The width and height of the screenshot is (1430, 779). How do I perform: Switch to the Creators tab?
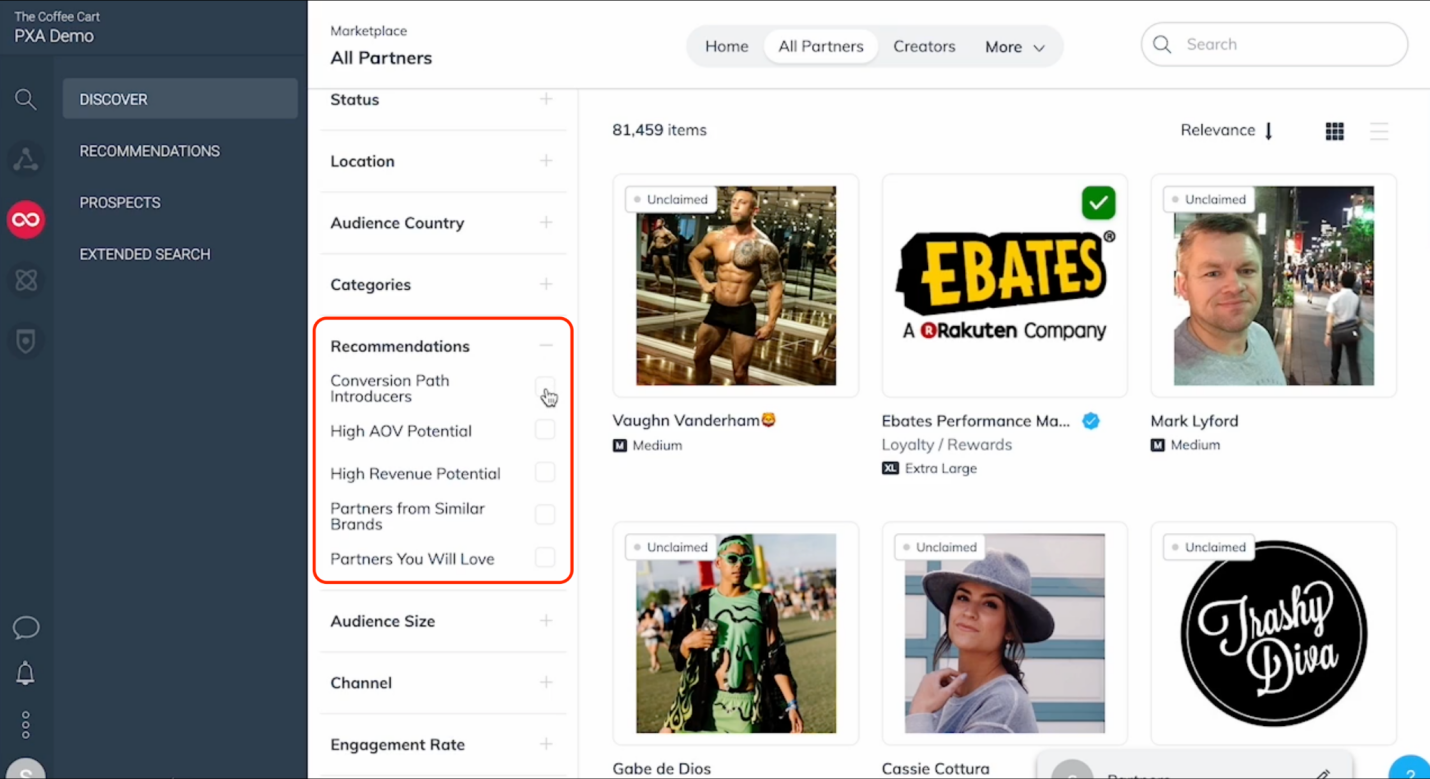click(x=924, y=47)
